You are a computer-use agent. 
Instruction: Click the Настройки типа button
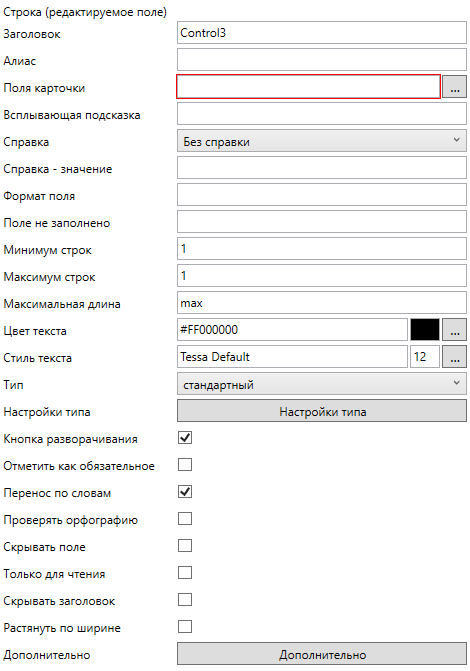322,411
